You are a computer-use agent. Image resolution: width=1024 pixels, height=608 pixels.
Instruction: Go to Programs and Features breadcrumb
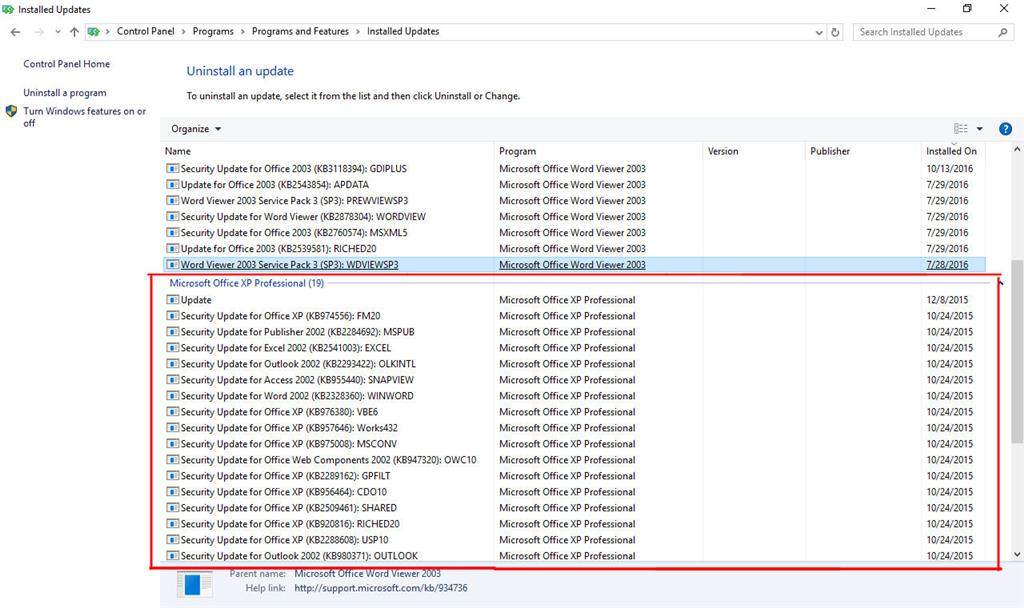point(300,31)
